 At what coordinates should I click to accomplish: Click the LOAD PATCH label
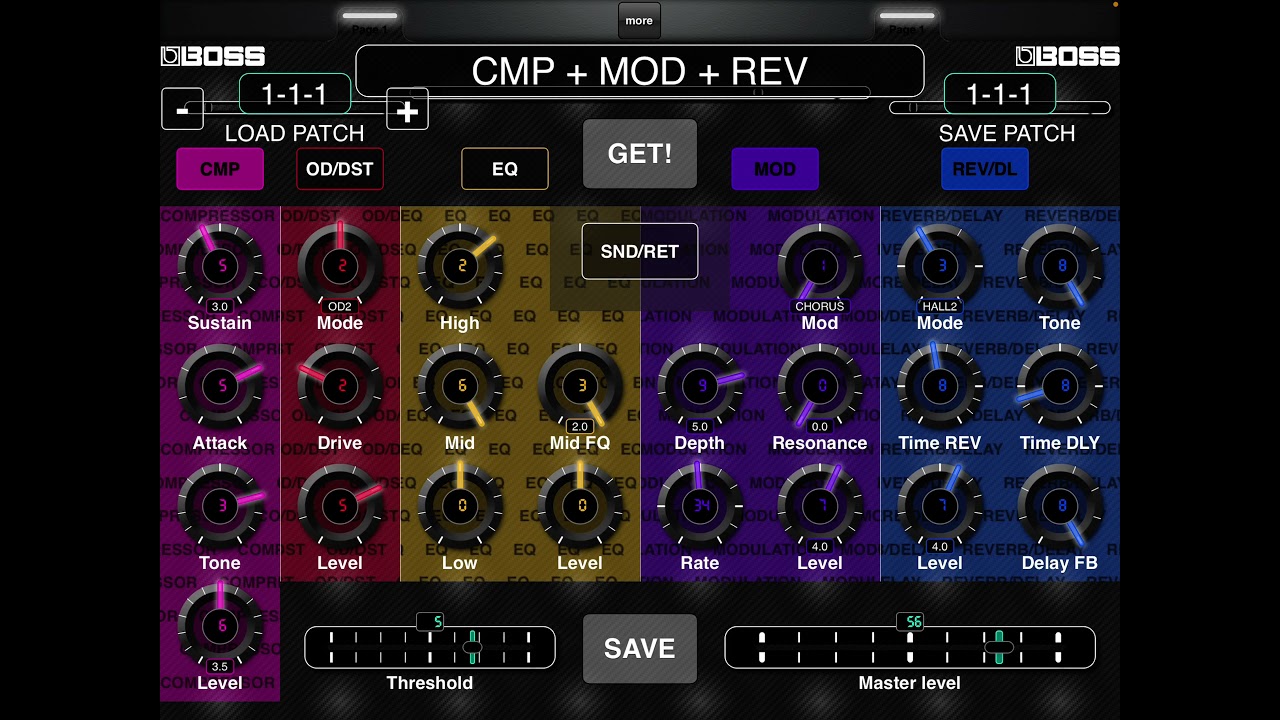point(294,134)
